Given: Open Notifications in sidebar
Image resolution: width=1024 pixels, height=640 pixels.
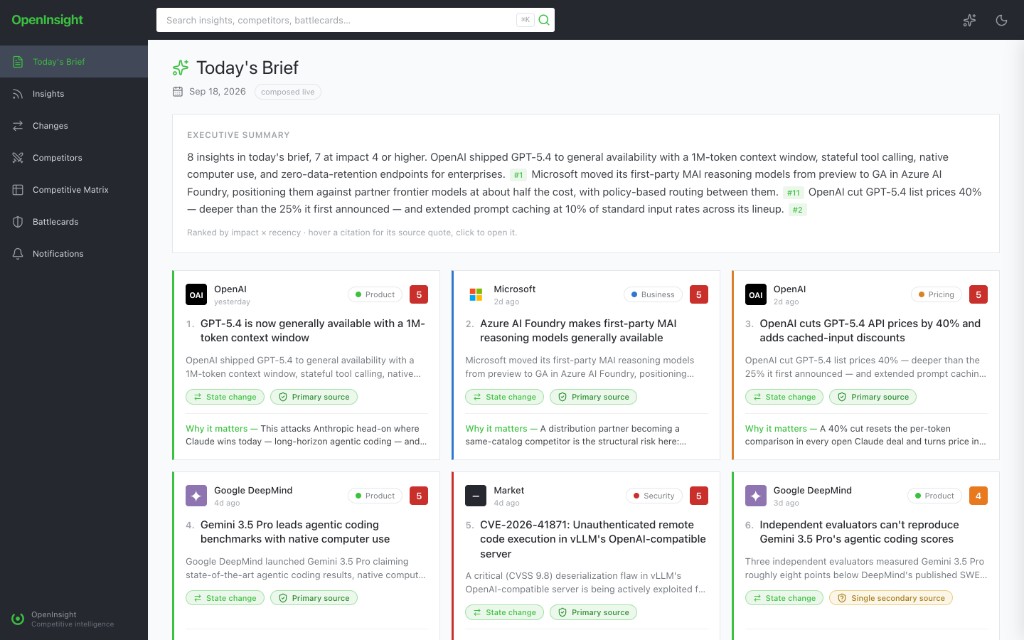Looking at the screenshot, I should (74, 253).
